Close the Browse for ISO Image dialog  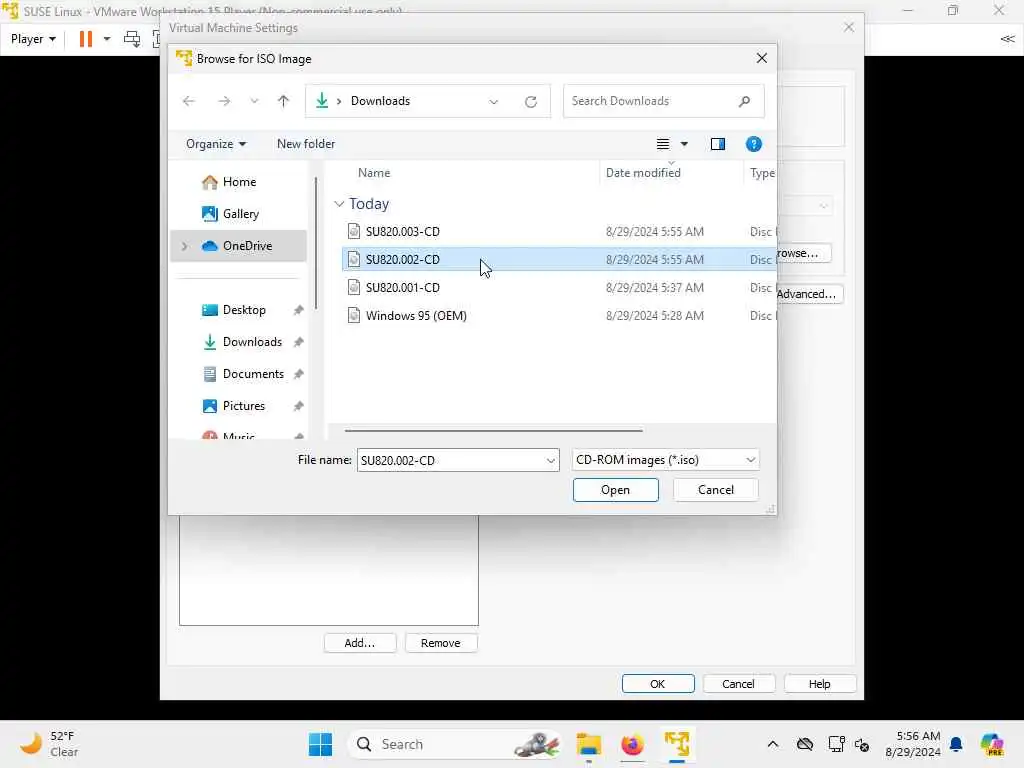[x=761, y=59]
